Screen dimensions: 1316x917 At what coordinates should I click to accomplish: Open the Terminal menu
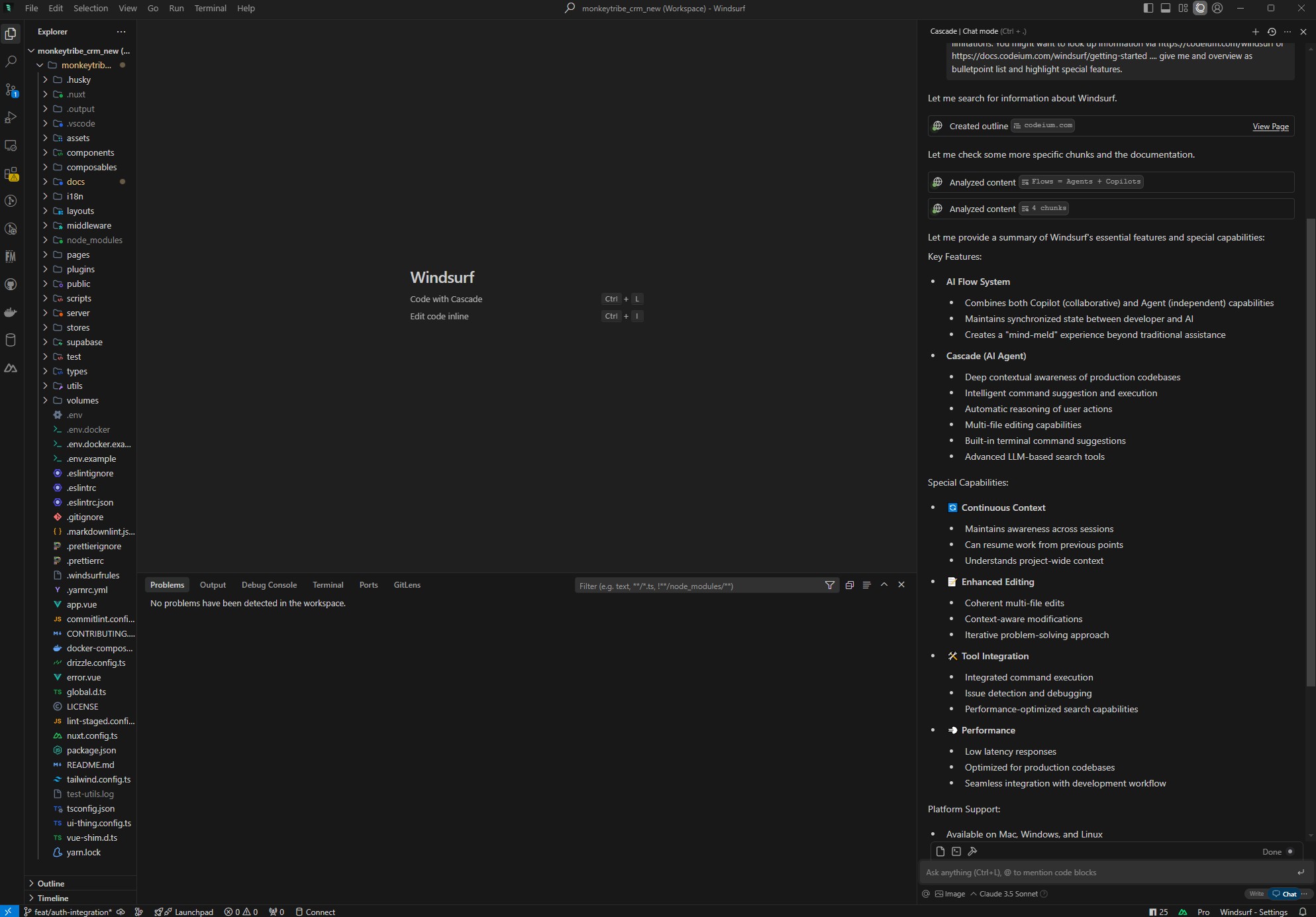tap(210, 8)
